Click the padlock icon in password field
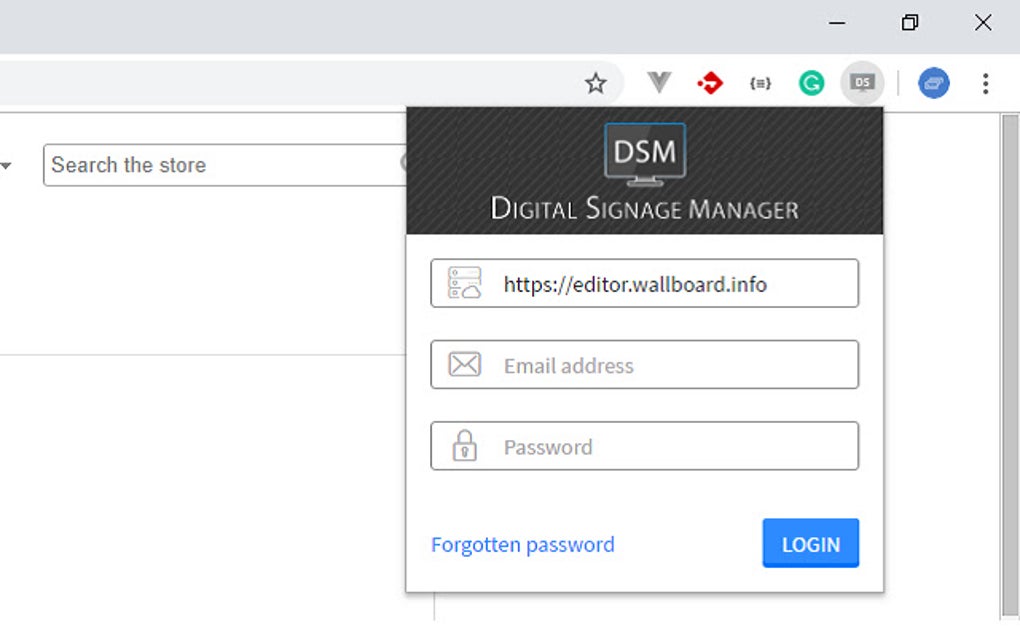 click(x=466, y=446)
